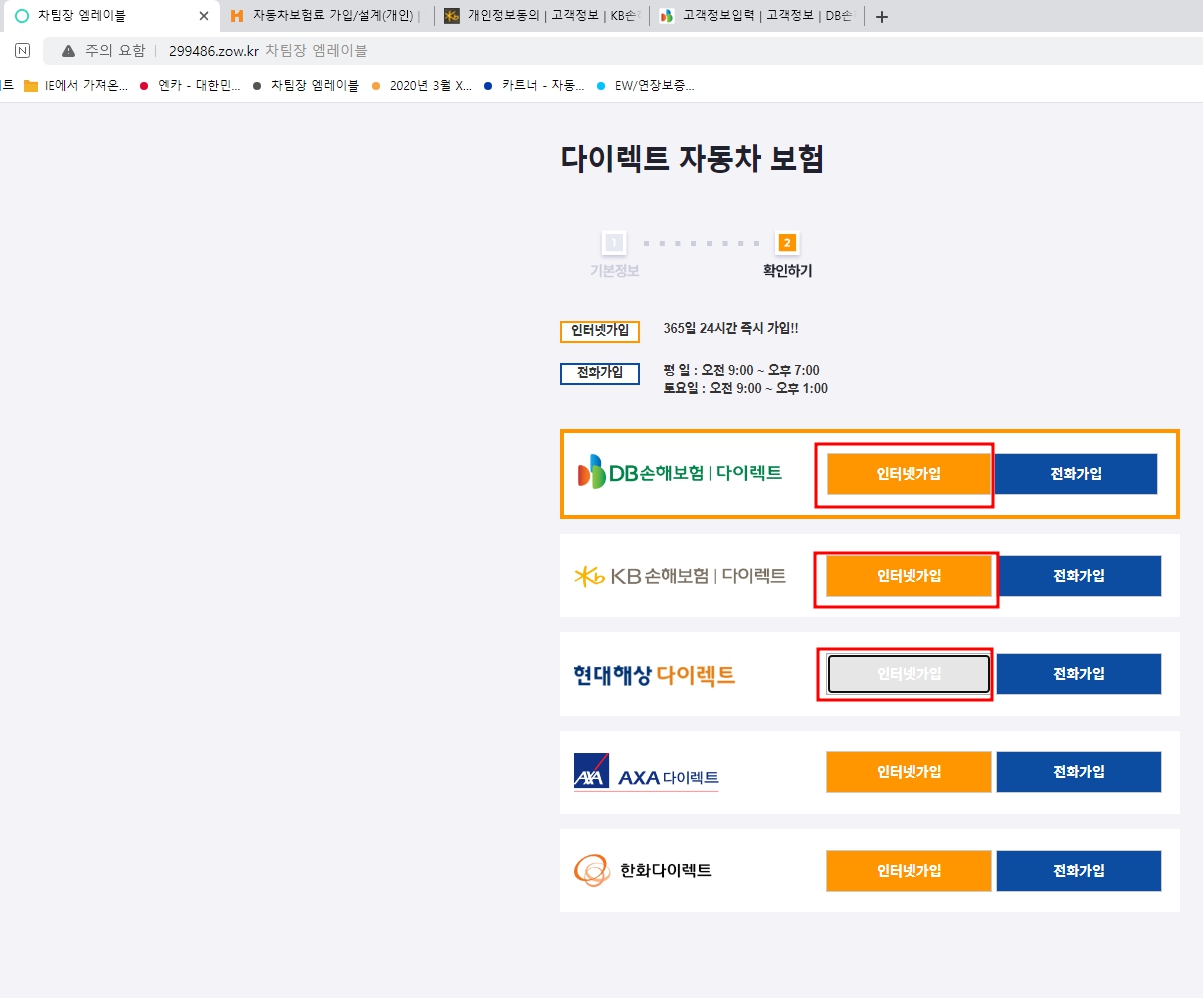This screenshot has width=1203, height=998.
Task: Click the 주의 요함 security warning icon
Action: (x=68, y=50)
